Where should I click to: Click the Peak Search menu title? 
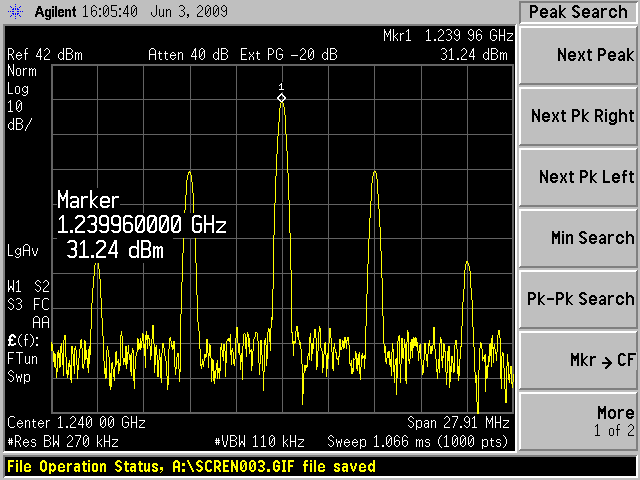578,12
